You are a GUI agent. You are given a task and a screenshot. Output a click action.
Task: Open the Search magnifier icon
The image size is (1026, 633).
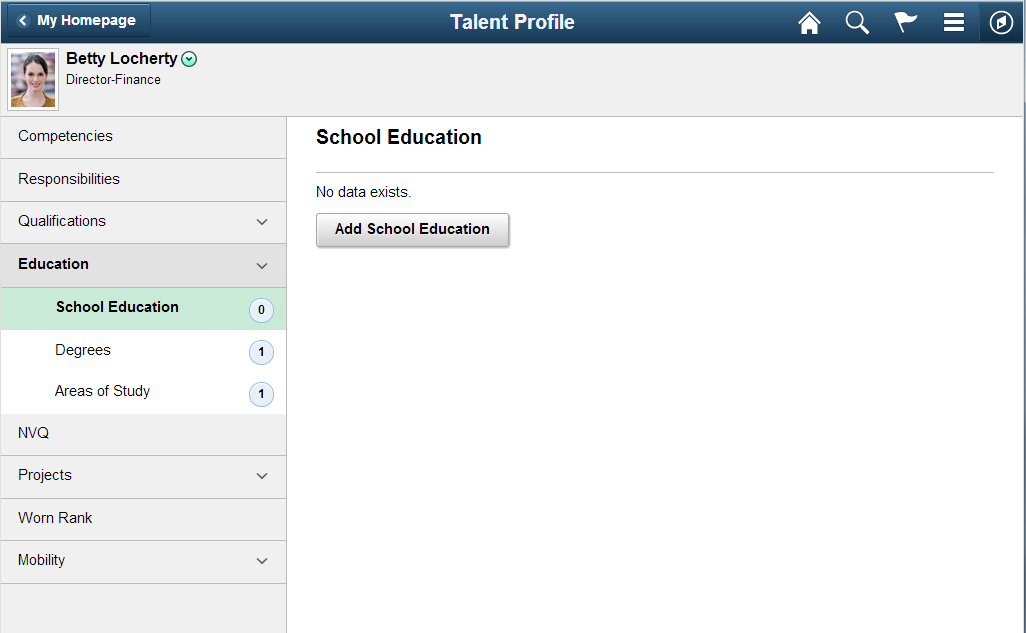tap(857, 23)
